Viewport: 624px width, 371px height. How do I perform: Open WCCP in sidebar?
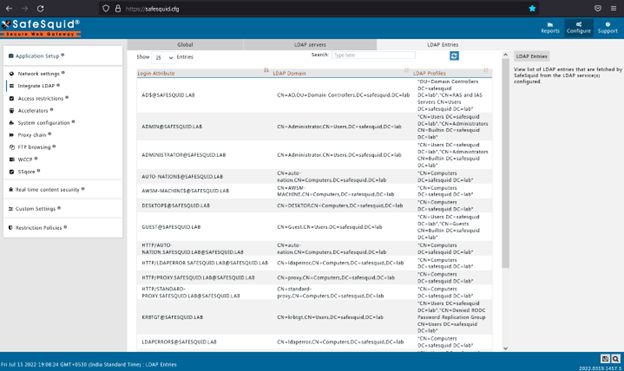[25, 160]
